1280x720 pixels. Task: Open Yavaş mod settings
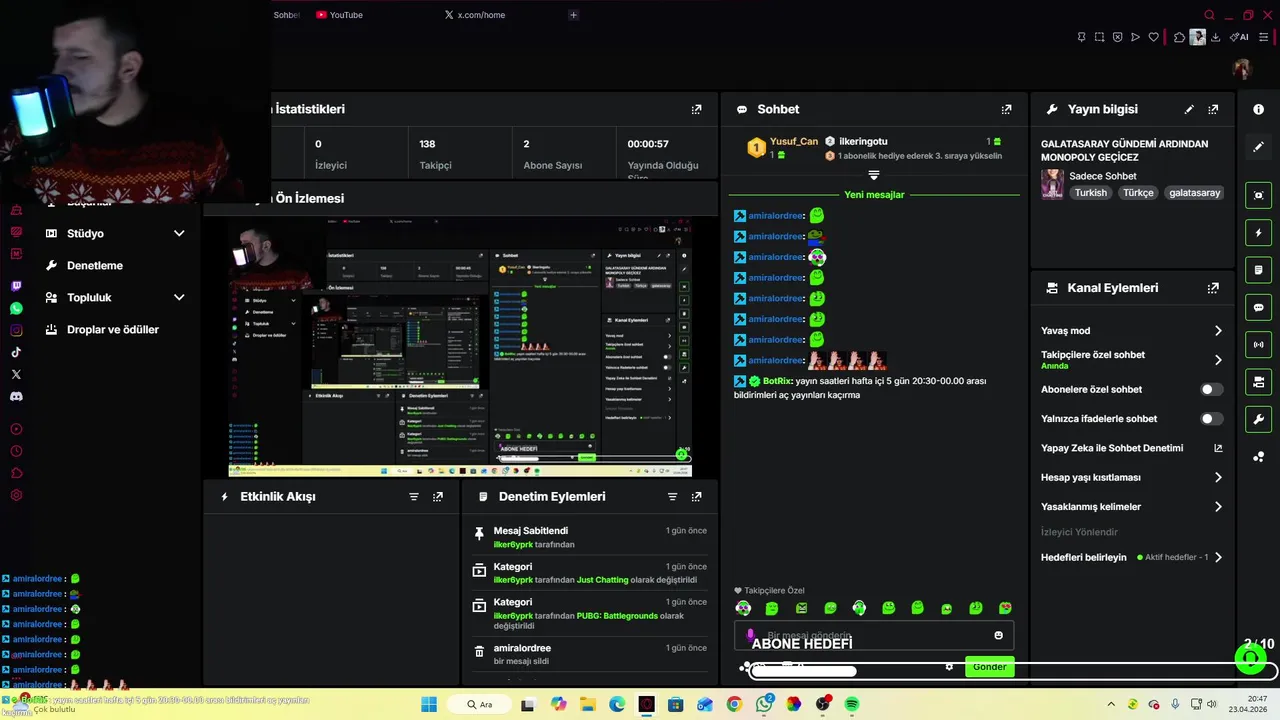point(1131,331)
